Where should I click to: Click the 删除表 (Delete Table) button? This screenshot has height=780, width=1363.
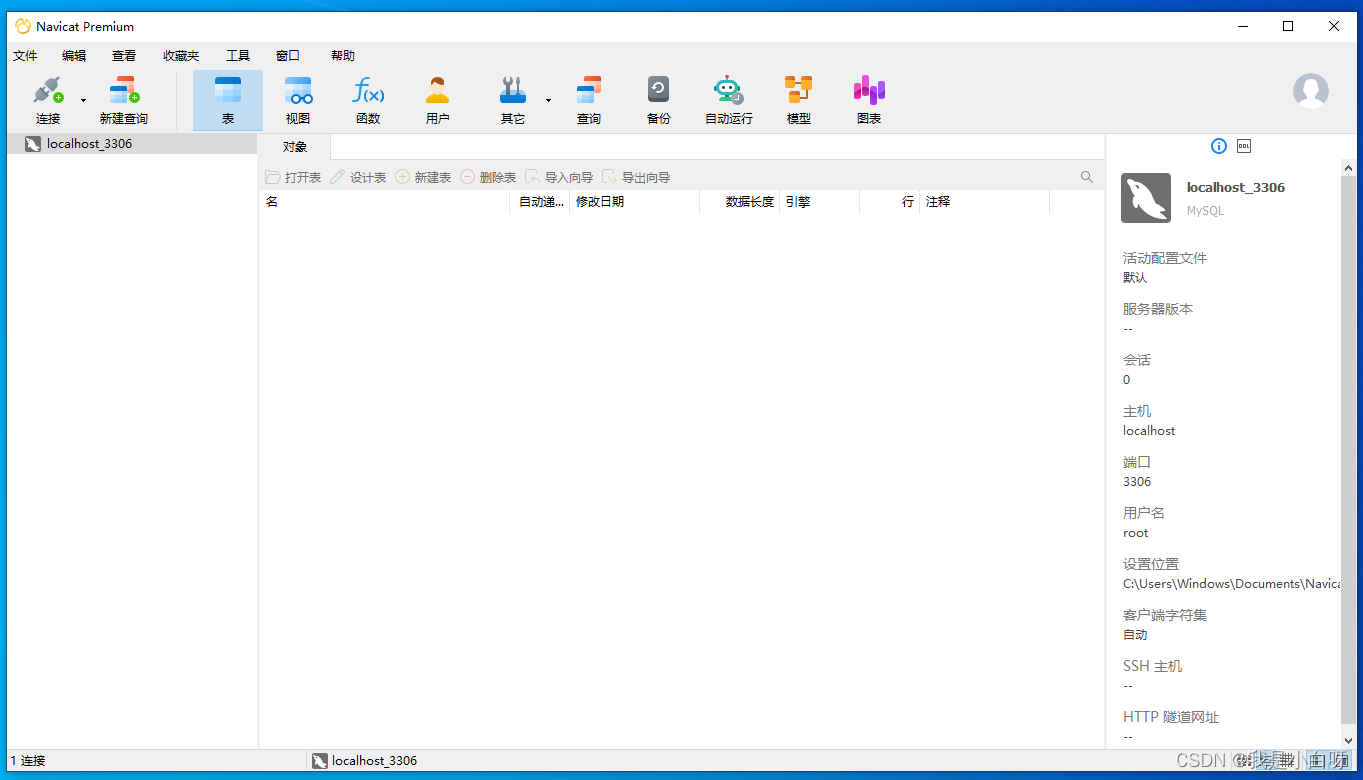click(488, 177)
